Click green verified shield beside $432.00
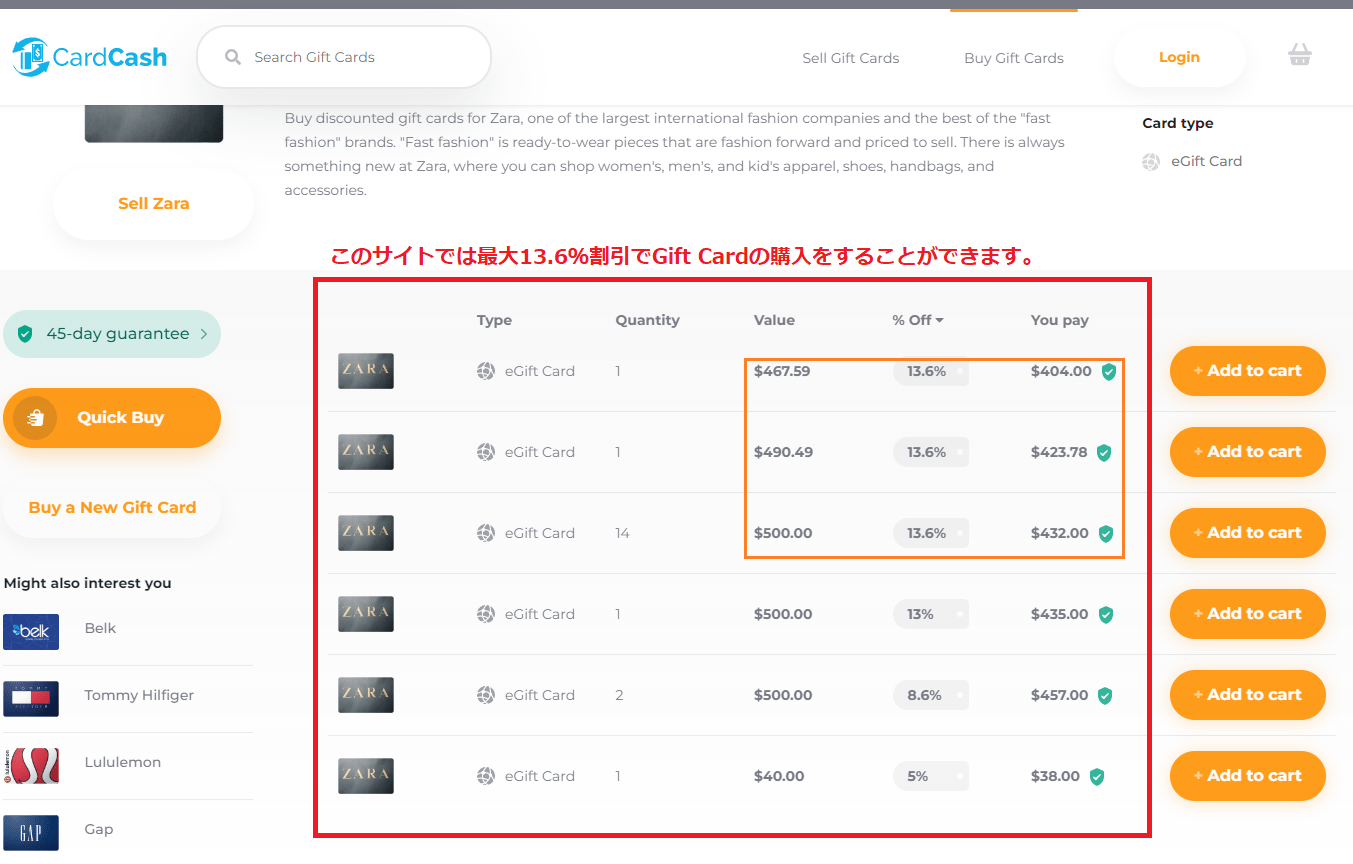Screen dimensions: 1353x864 (1106, 534)
